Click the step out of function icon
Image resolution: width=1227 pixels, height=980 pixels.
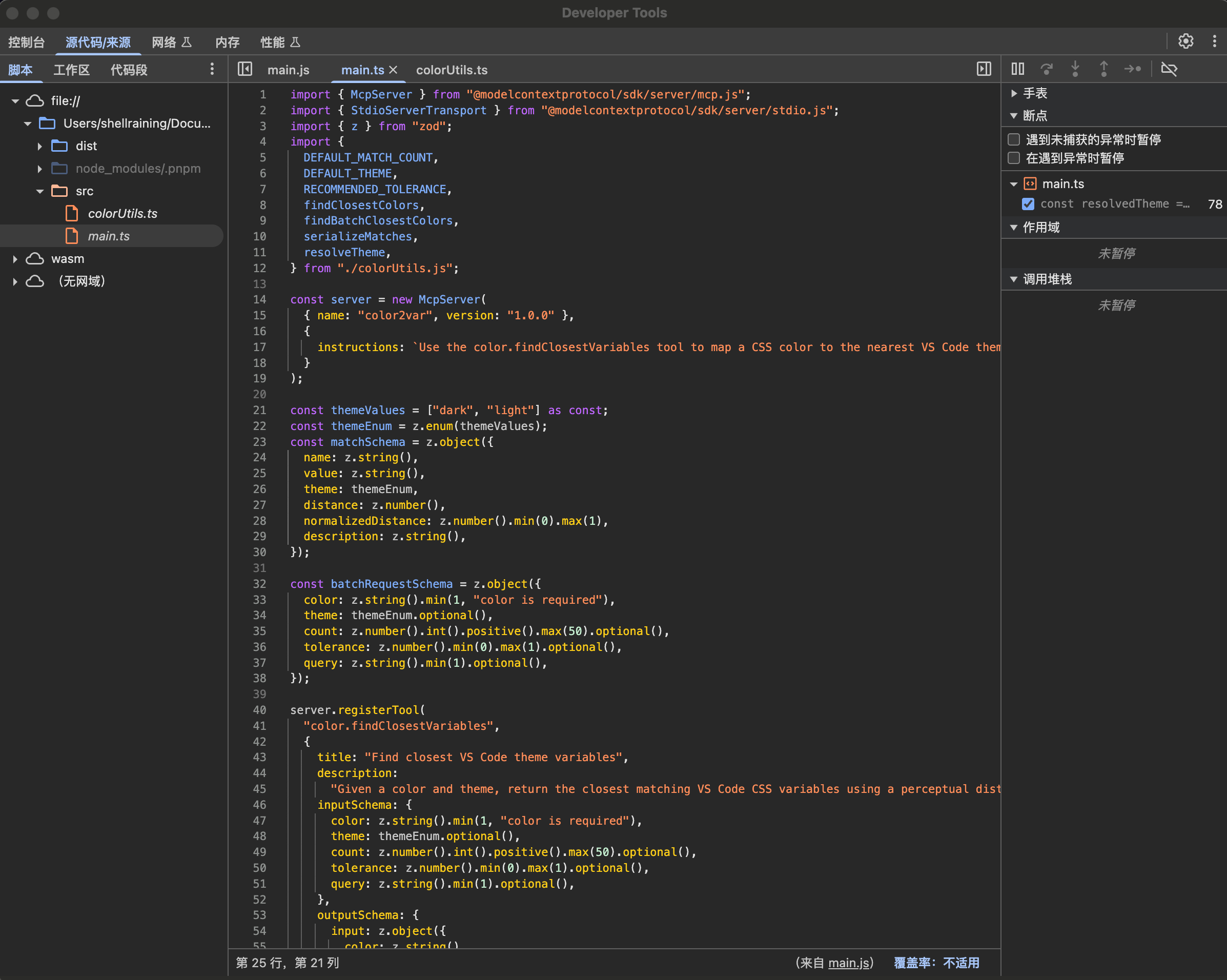coord(1103,69)
